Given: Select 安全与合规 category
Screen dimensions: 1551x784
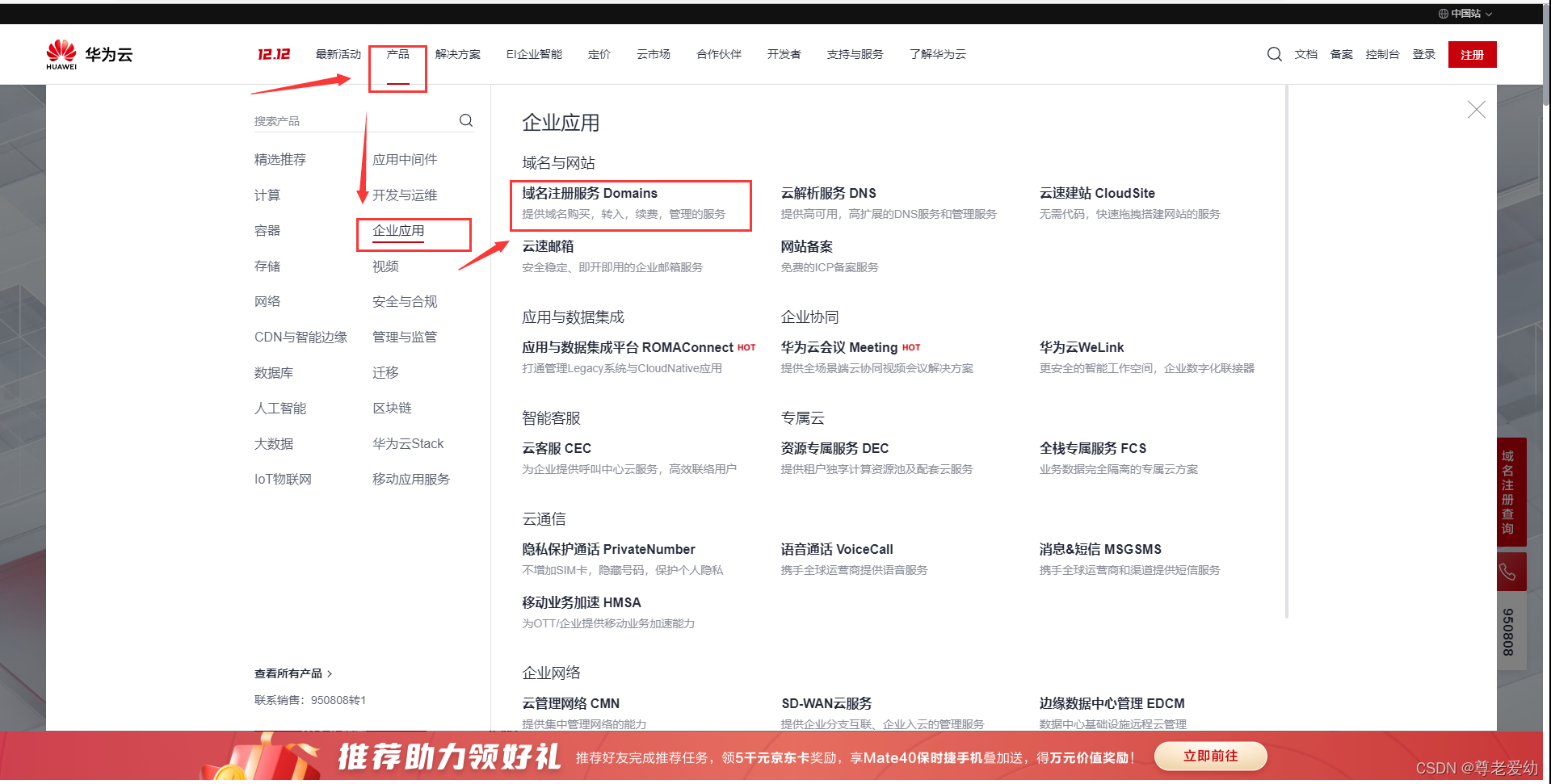Looking at the screenshot, I should [405, 302].
